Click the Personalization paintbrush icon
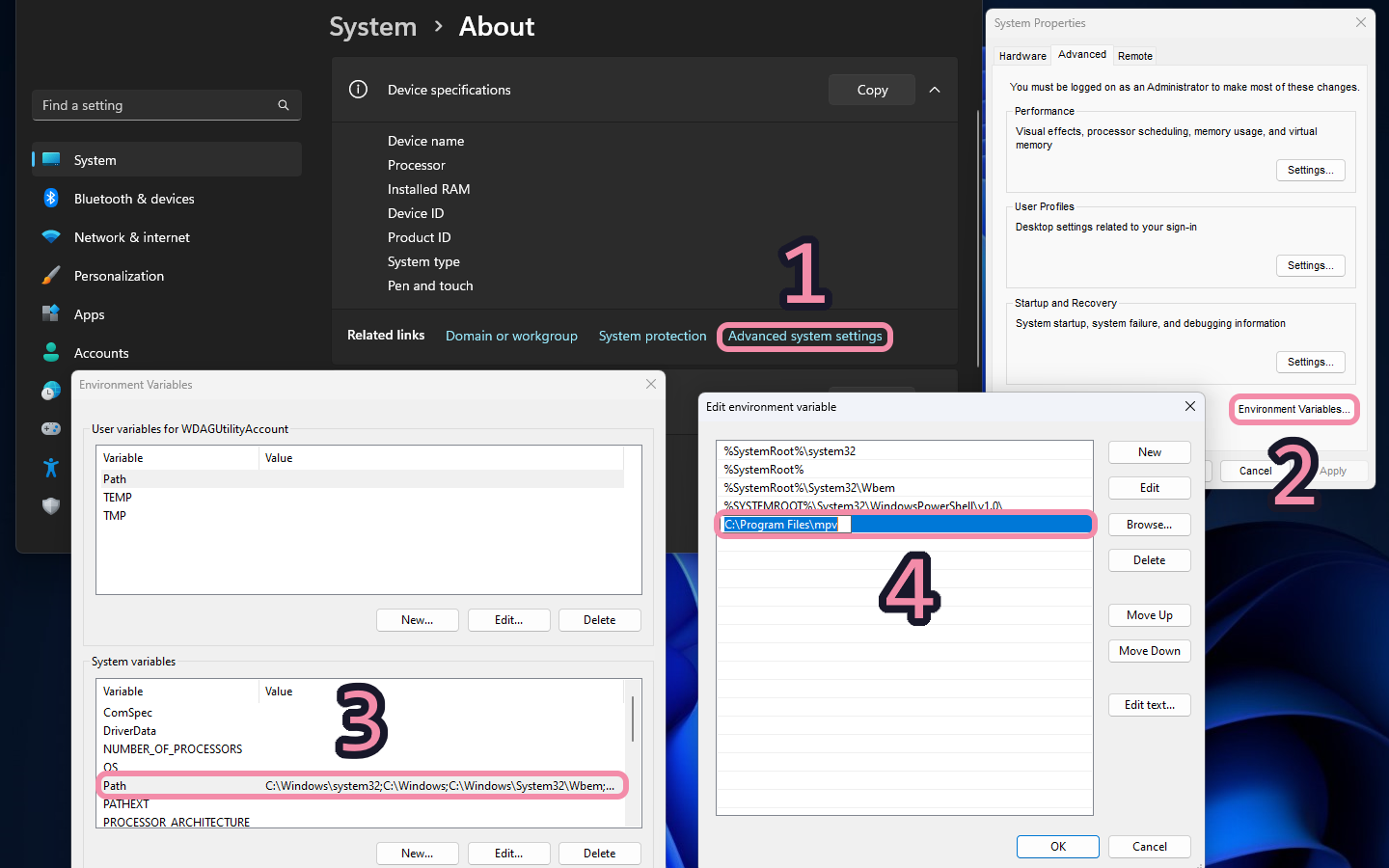 51,275
